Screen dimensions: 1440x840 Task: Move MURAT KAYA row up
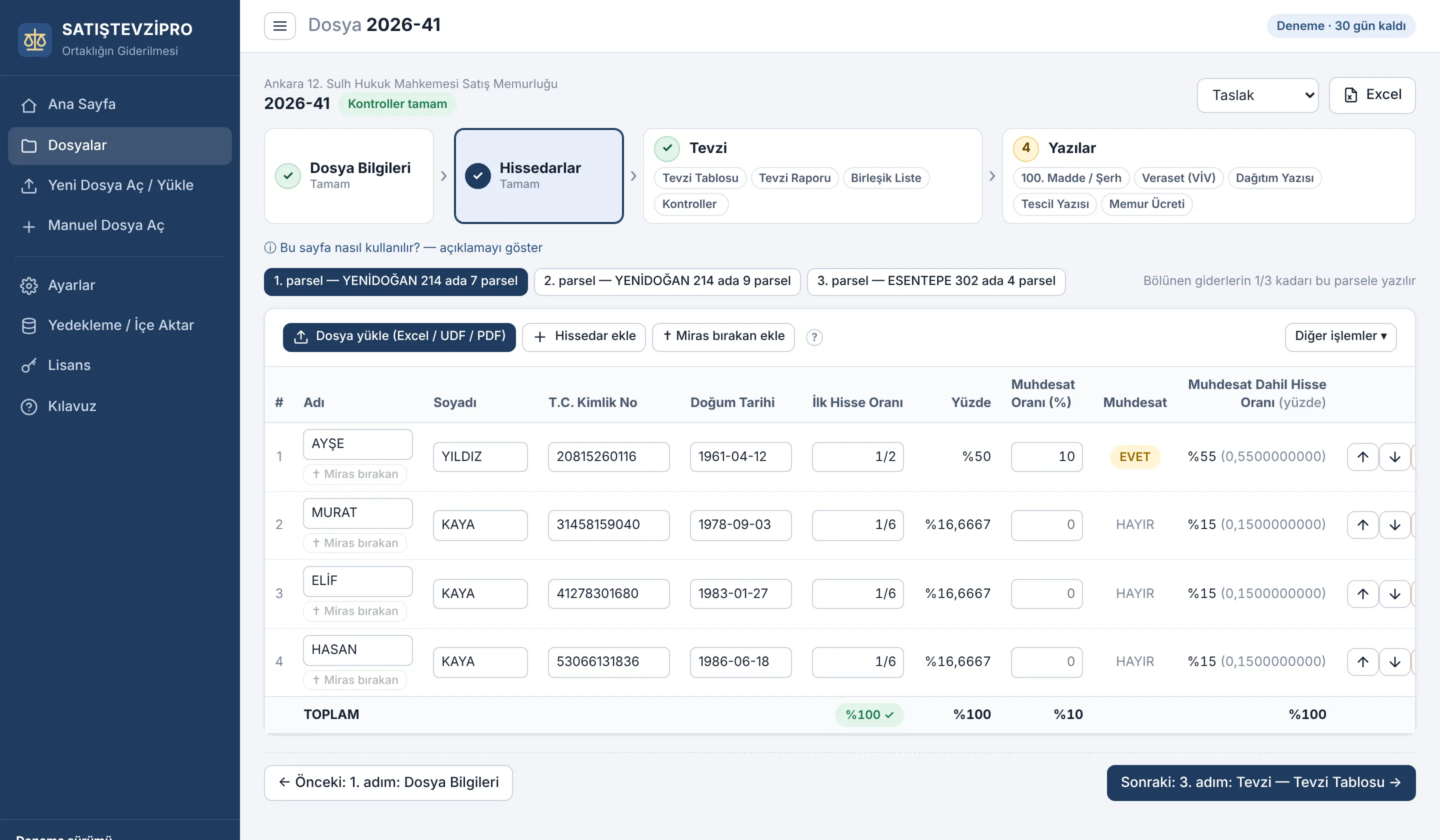[1363, 524]
